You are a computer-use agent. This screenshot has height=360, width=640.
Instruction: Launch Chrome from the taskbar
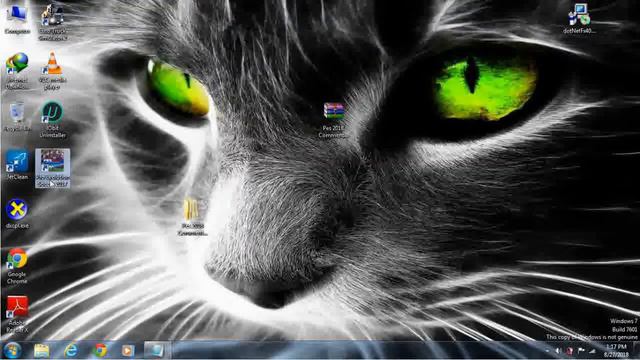[x=100, y=350]
